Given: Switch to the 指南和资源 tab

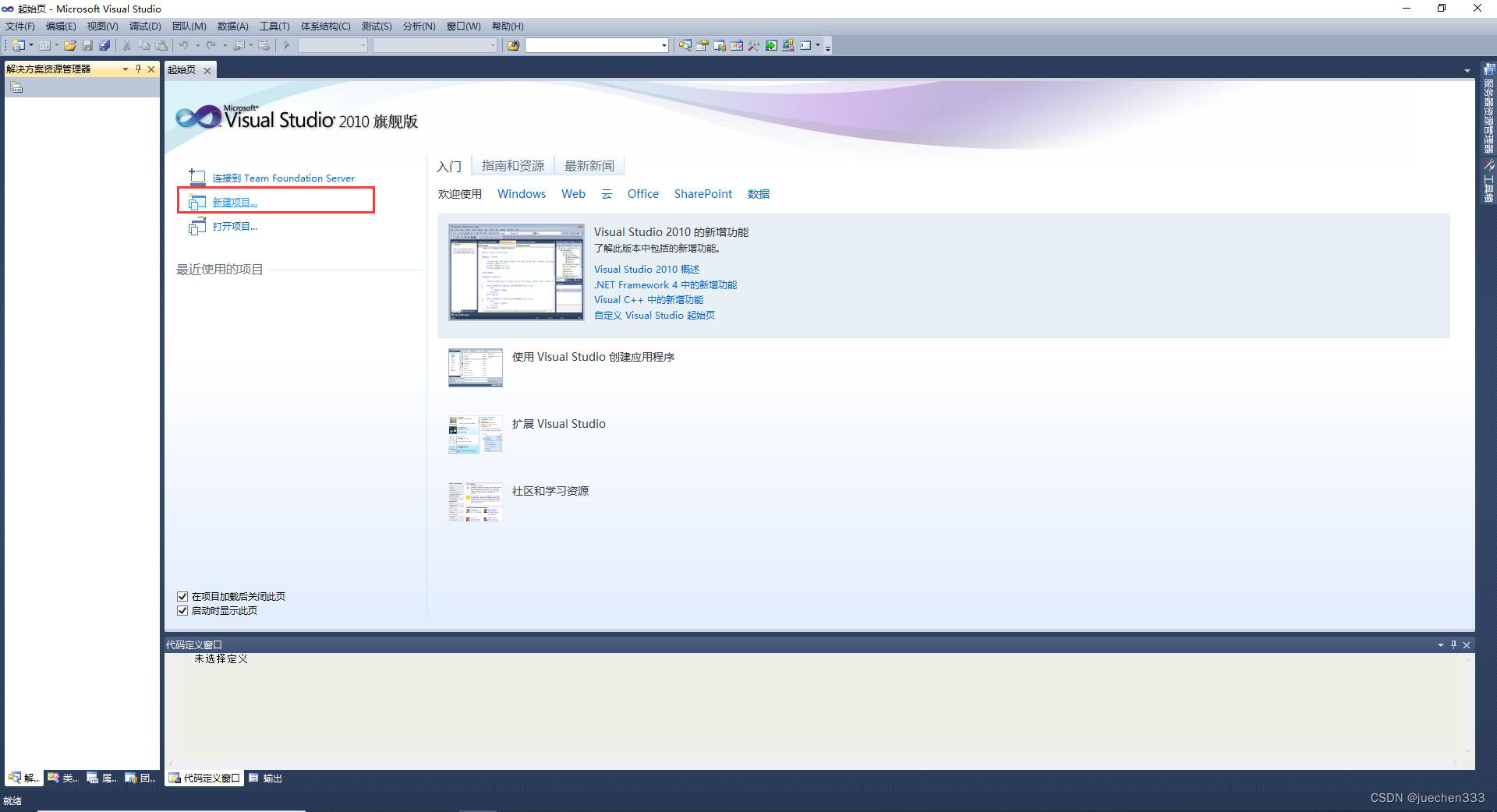Looking at the screenshot, I should tap(513, 165).
